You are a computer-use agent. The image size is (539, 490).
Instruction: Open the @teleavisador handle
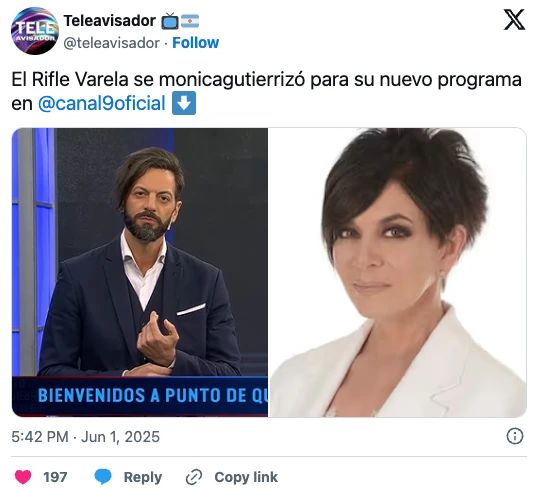(112, 43)
